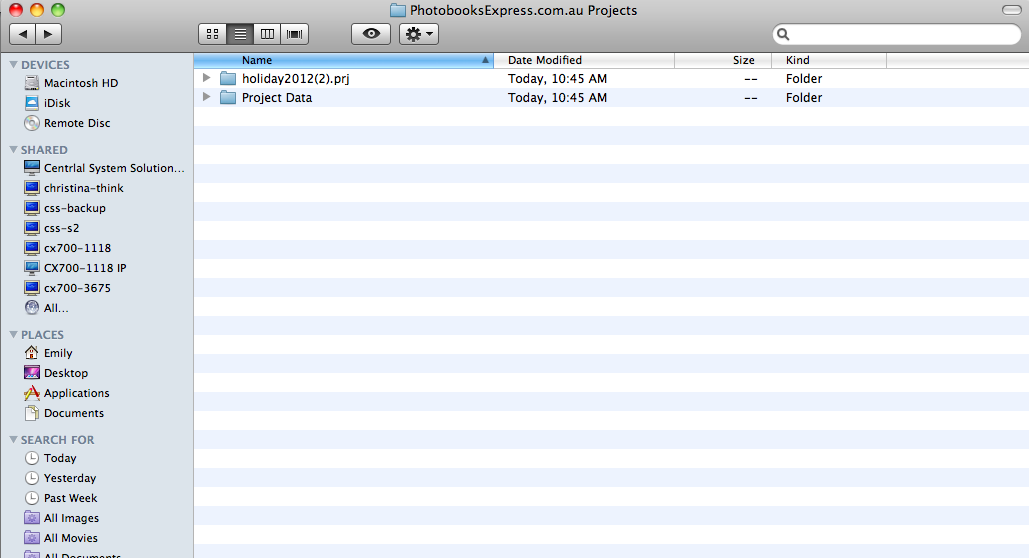Collapse the SHARED sidebar section
This screenshot has width=1029, height=558.
[13, 150]
